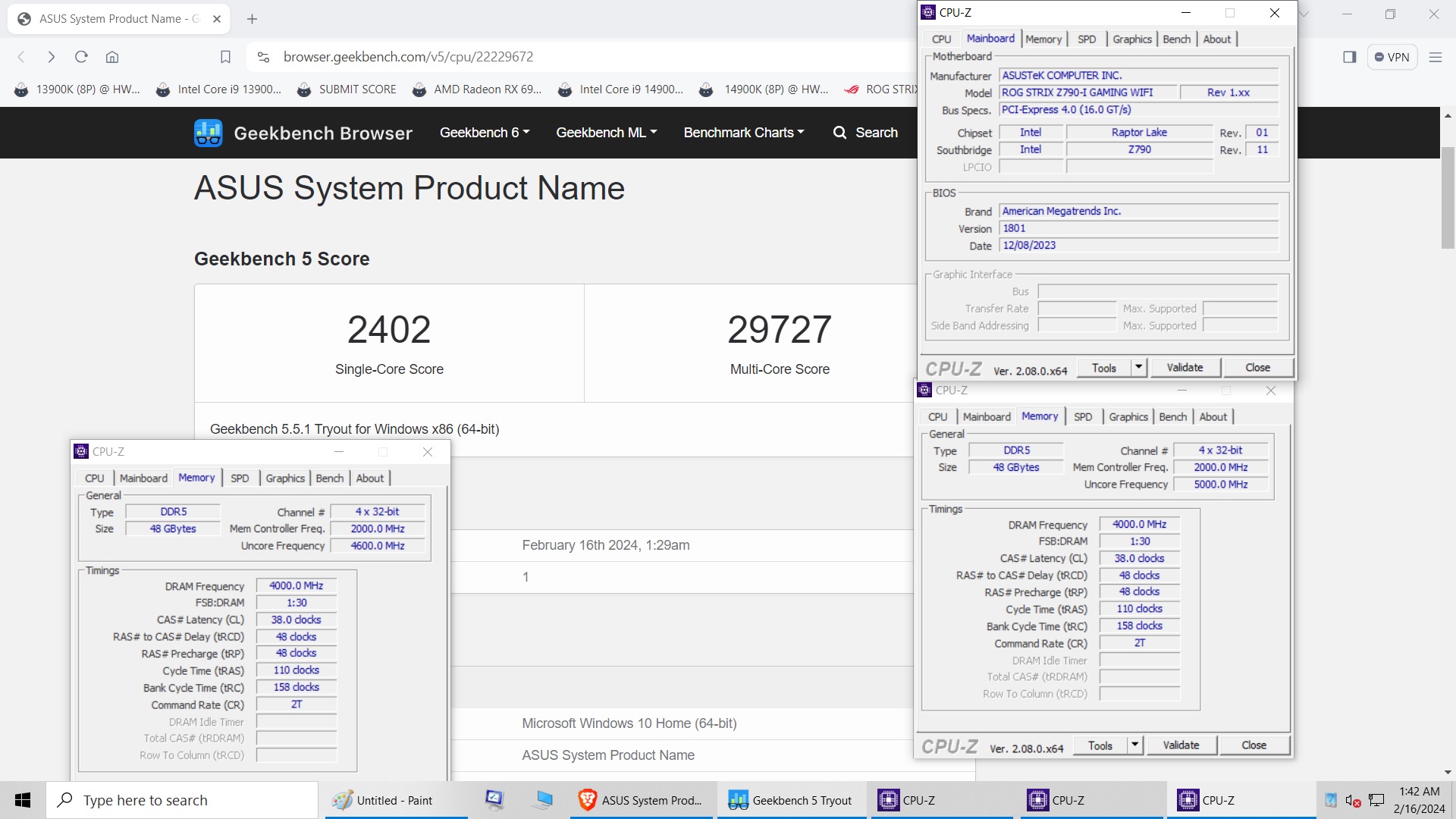
Task: Click the Search magnifier in Geekbench navbar
Action: [839, 133]
